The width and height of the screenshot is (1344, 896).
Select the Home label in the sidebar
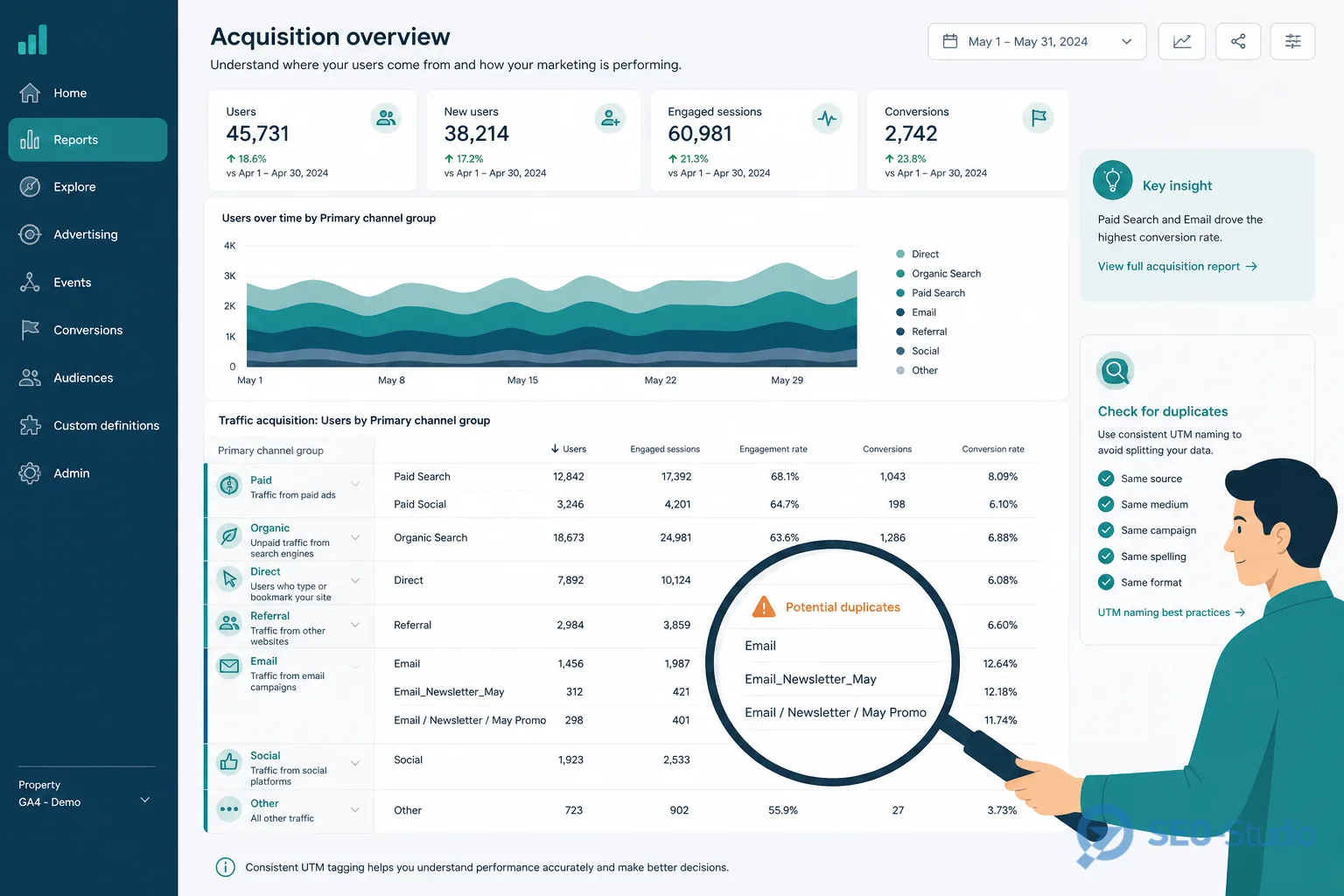point(70,93)
